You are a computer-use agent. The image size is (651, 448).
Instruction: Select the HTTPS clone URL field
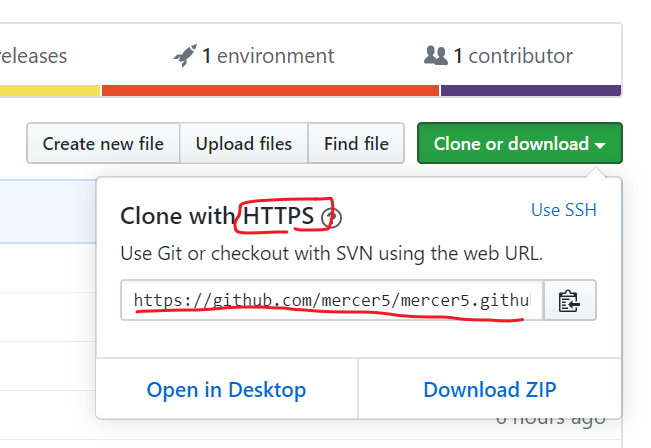[332, 300]
